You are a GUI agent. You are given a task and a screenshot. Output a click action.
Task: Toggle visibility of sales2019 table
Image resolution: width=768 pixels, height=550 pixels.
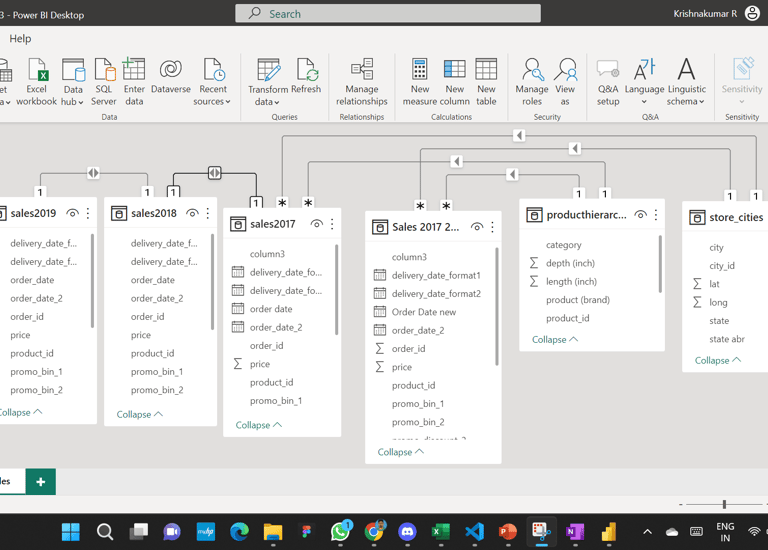(x=72, y=213)
